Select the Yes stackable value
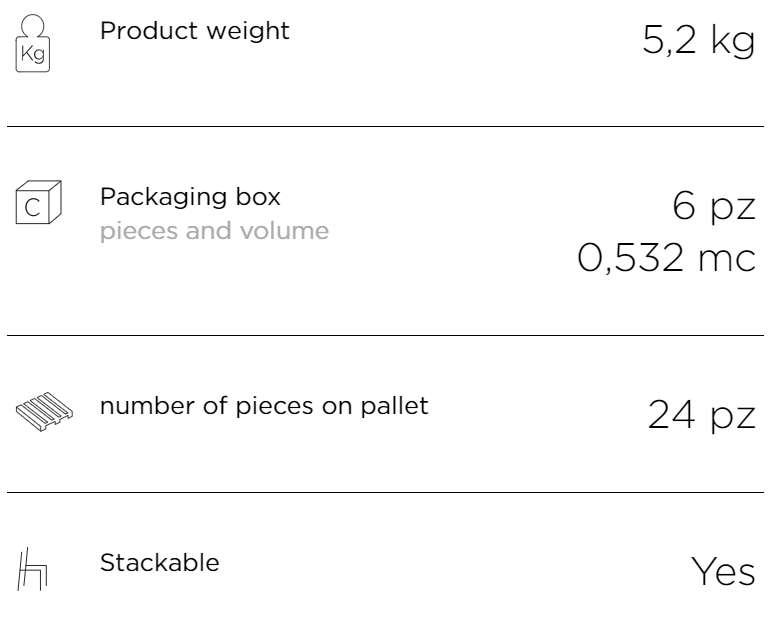This screenshot has height=629, width=768. tap(723, 572)
